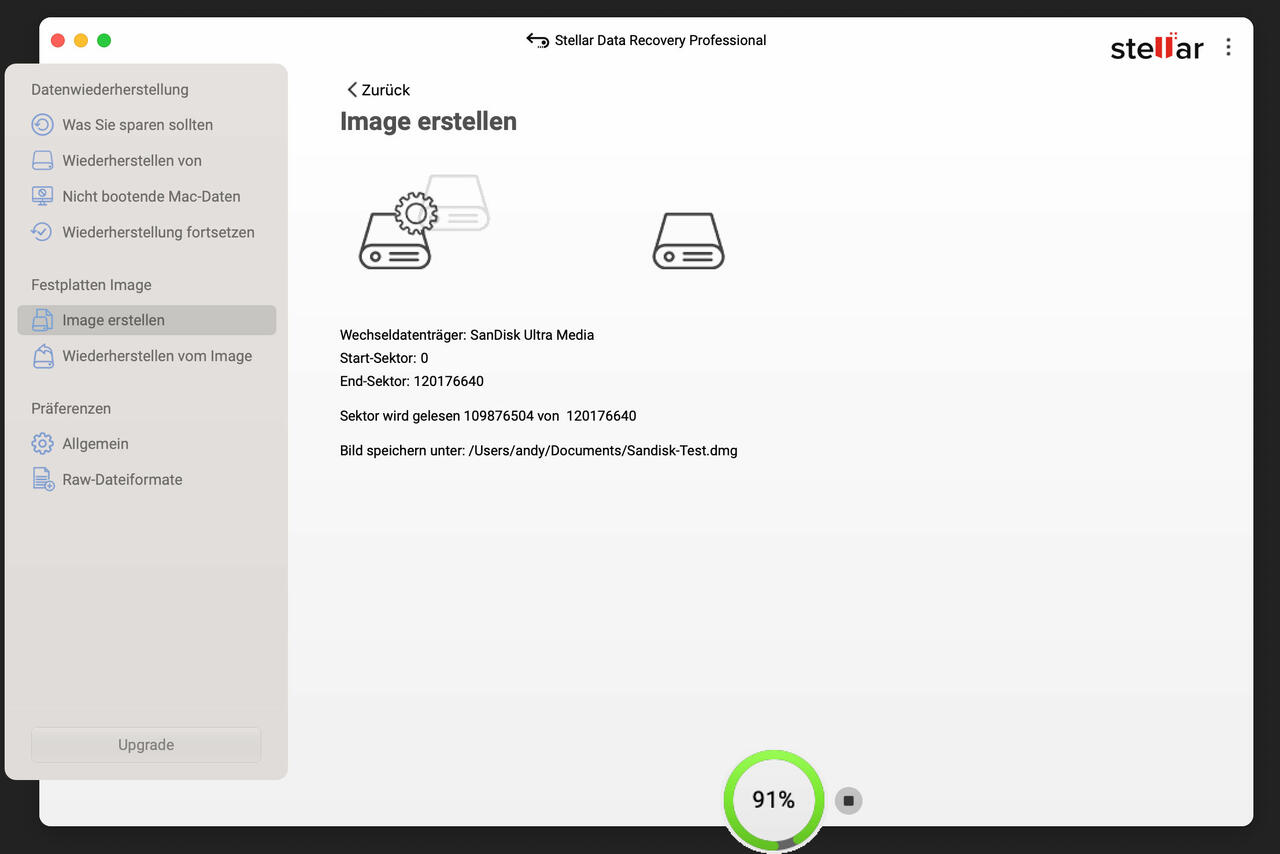The image size is (1280, 854).
Task: Click the Allgemein gear icon
Action: 42,444
